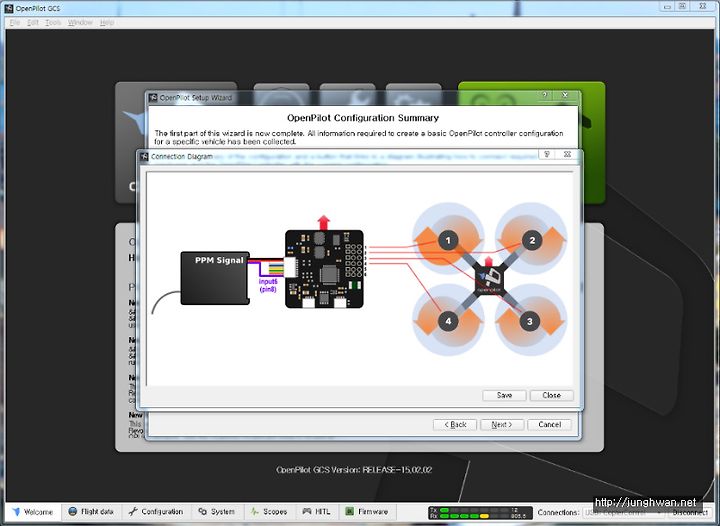This screenshot has height=526, width=720.
Task: Switch to the HITL tab
Action: [x=317, y=512]
